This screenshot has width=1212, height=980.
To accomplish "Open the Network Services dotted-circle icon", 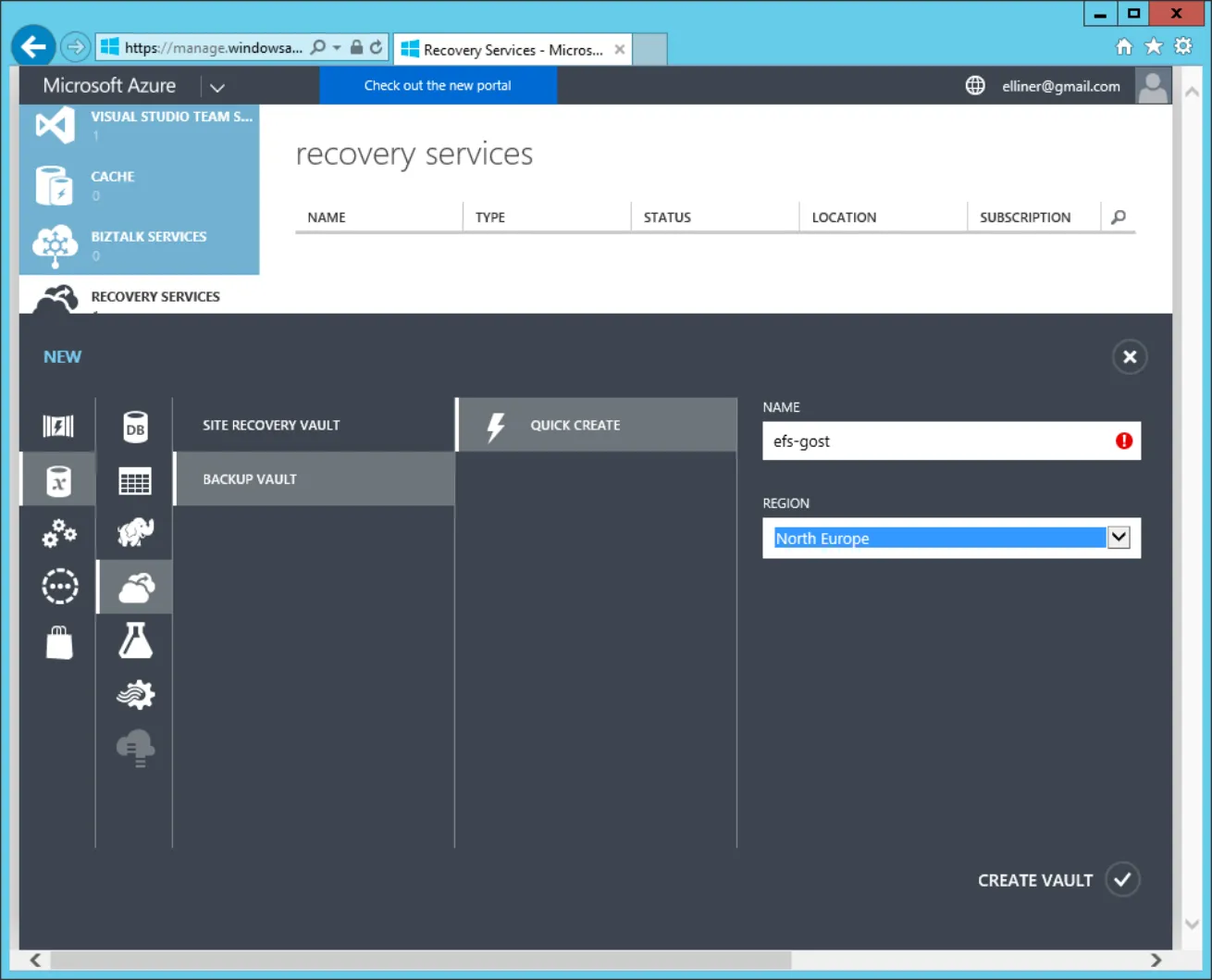I will 59,587.
